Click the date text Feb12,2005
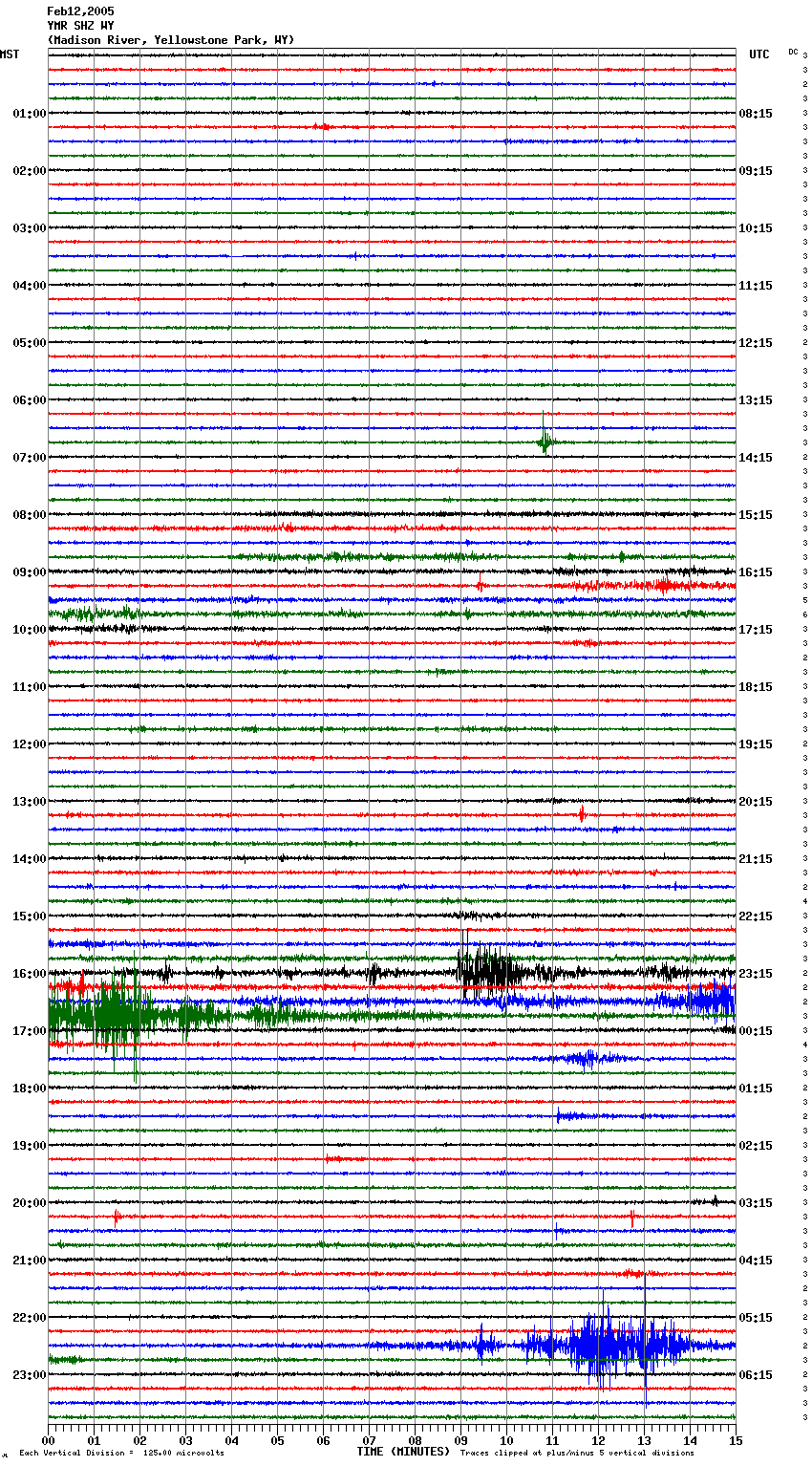Screen dimensions: 812x1466 (80, 11)
